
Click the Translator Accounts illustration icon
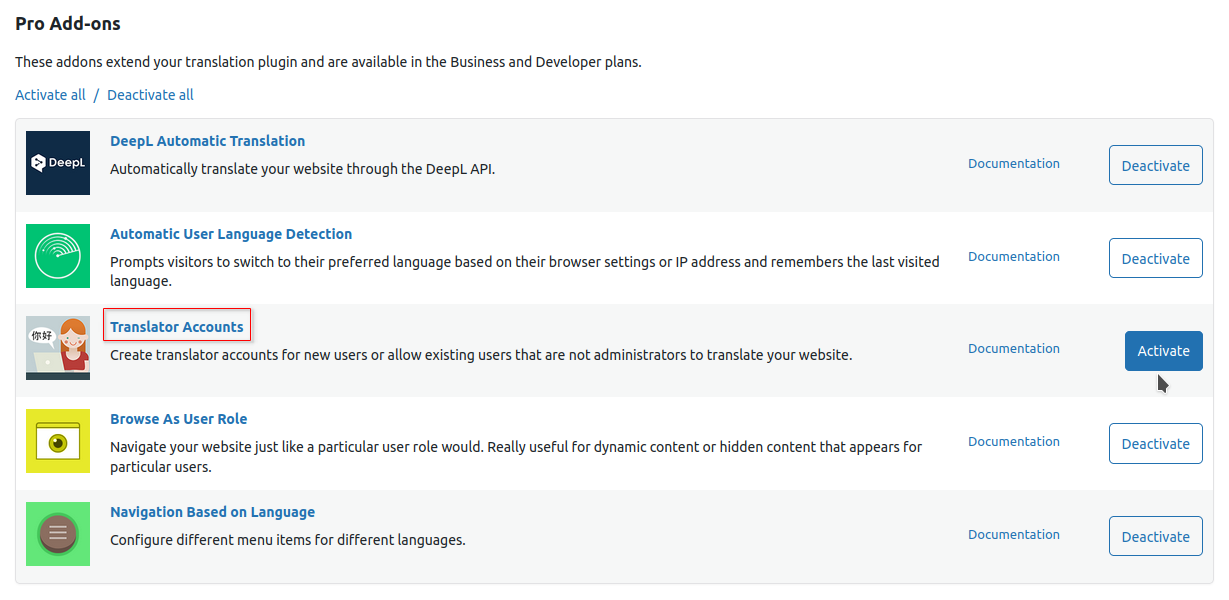click(x=58, y=348)
